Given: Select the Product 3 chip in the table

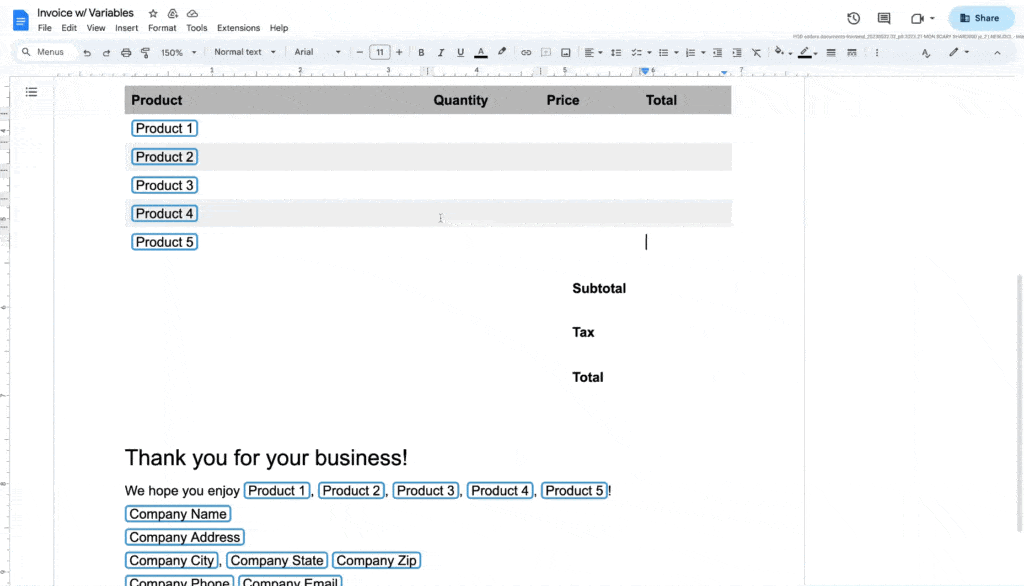Looking at the screenshot, I should [165, 185].
